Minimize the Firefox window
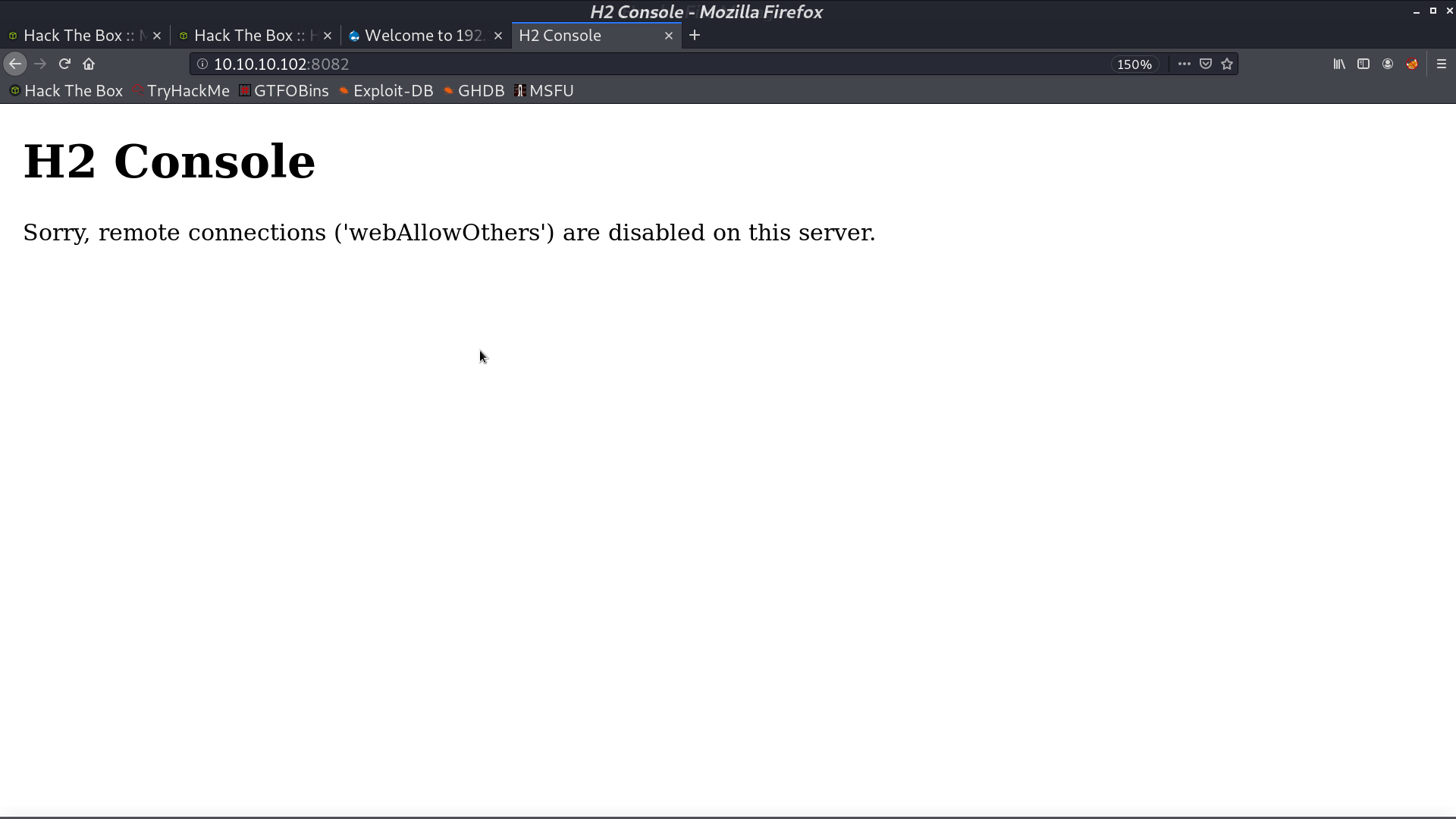The width and height of the screenshot is (1456, 819). click(1417, 11)
